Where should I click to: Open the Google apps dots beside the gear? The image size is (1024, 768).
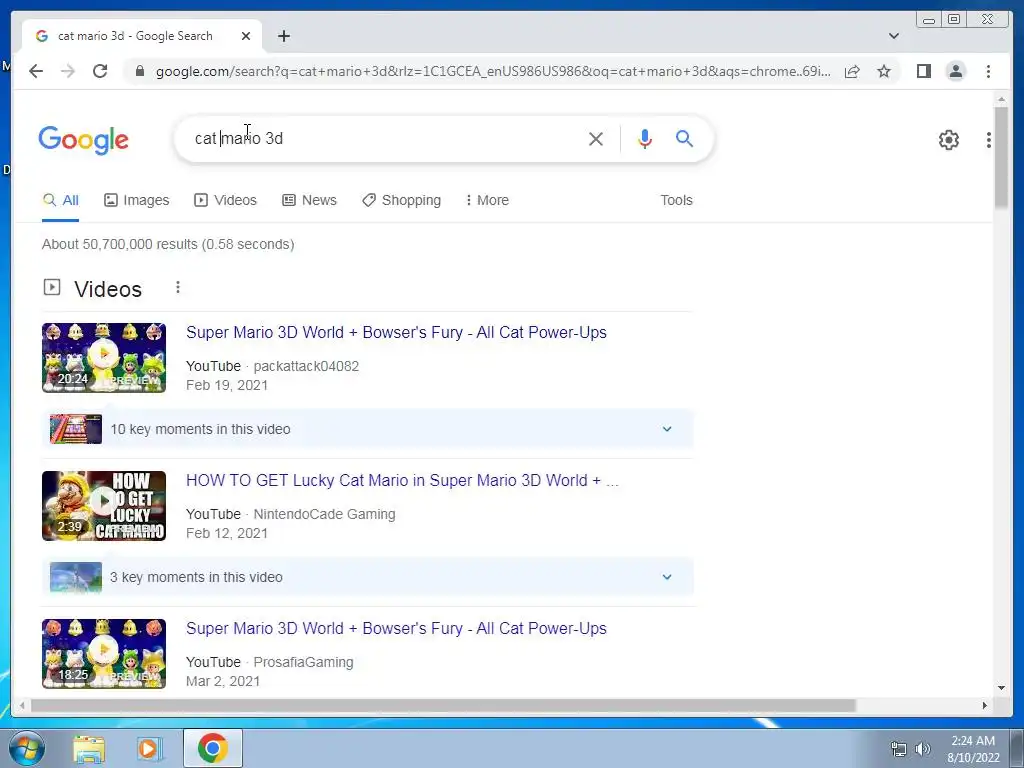coord(989,140)
